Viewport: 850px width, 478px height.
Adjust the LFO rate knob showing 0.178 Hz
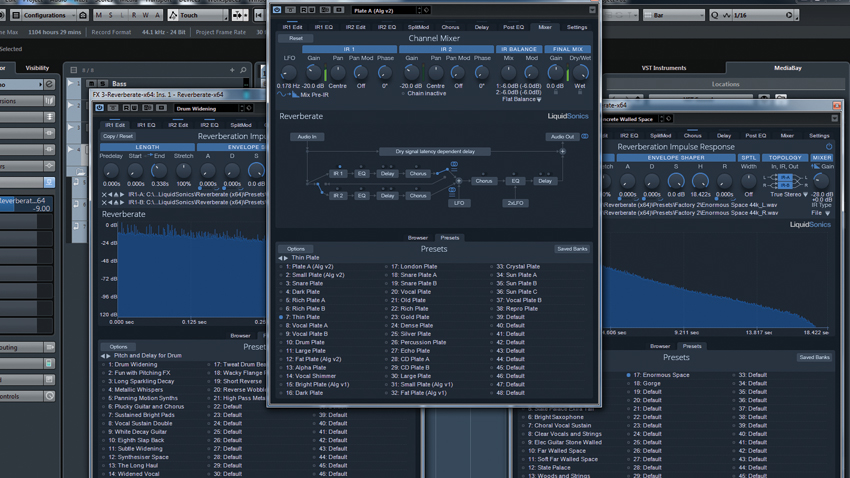point(289,73)
